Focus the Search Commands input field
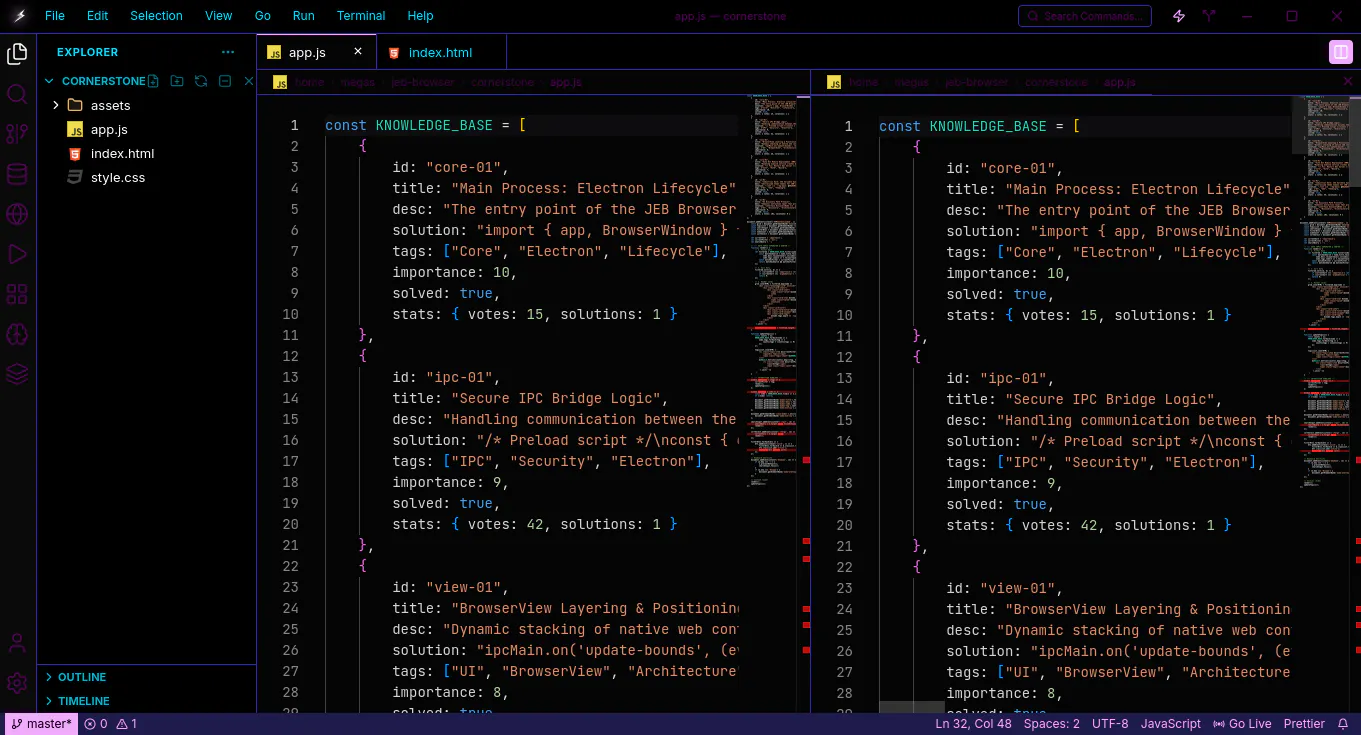The width and height of the screenshot is (1361, 735). (1085, 16)
